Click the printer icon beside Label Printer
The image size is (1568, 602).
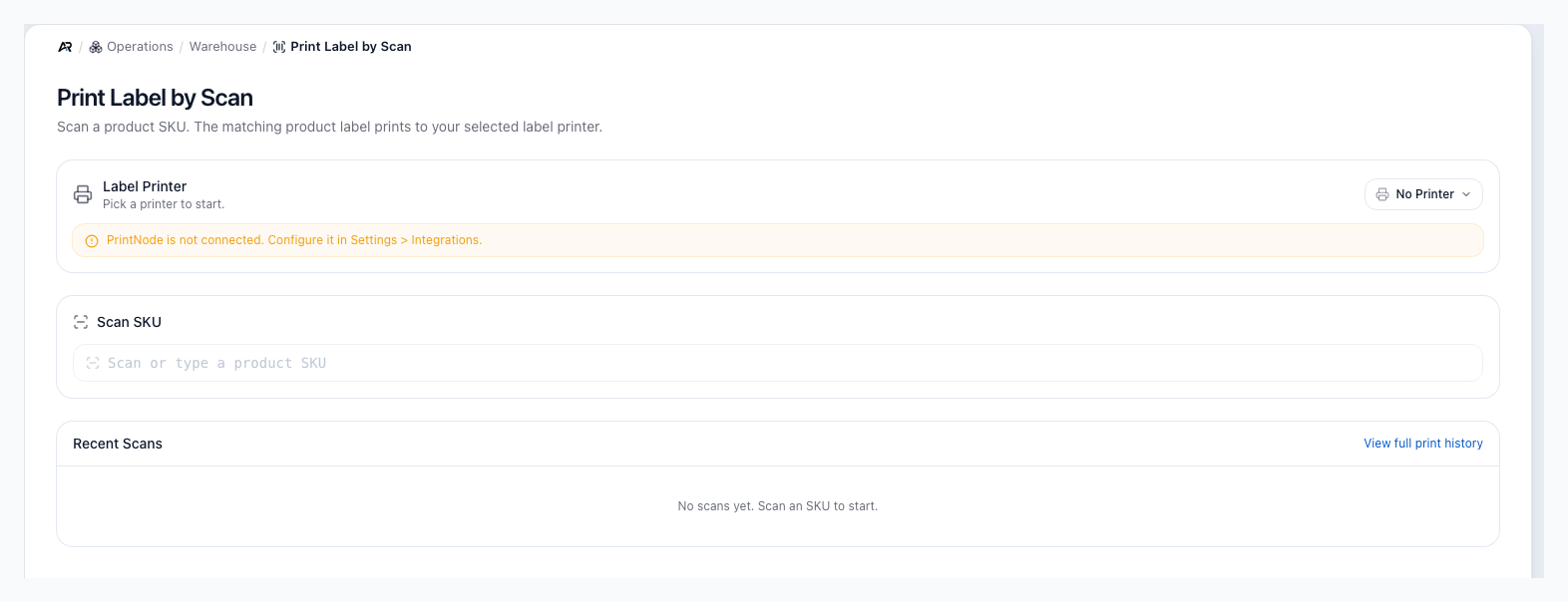click(x=83, y=194)
